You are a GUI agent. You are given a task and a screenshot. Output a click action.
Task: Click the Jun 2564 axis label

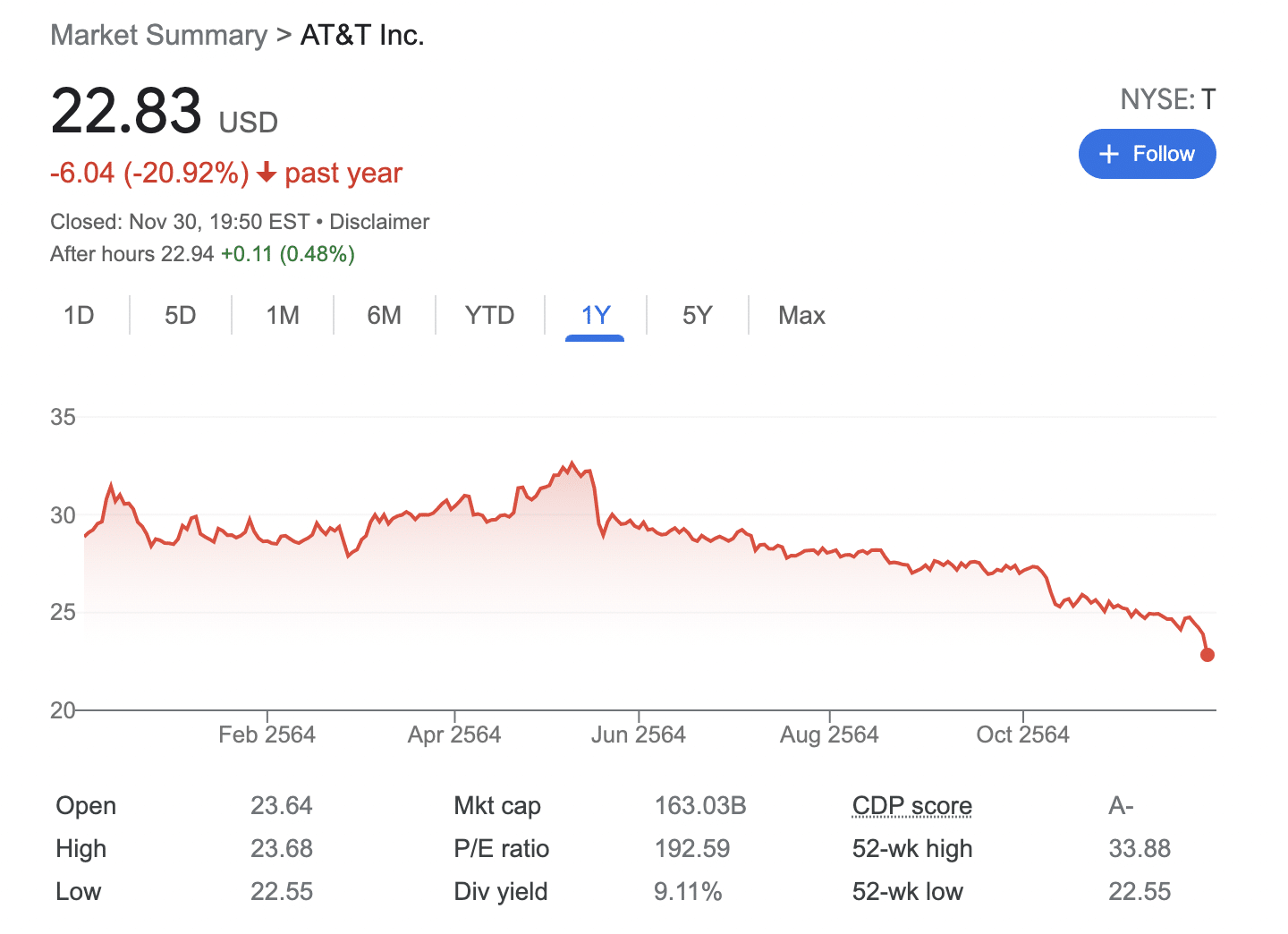(x=638, y=734)
